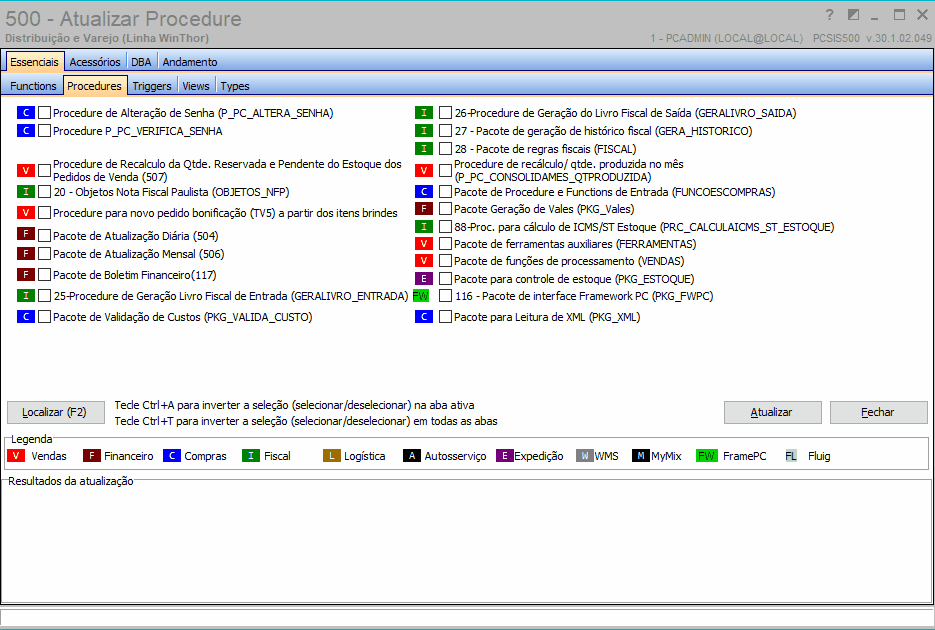Click the MyMix legend swatch
The height and width of the screenshot is (630, 935).
tap(640, 456)
